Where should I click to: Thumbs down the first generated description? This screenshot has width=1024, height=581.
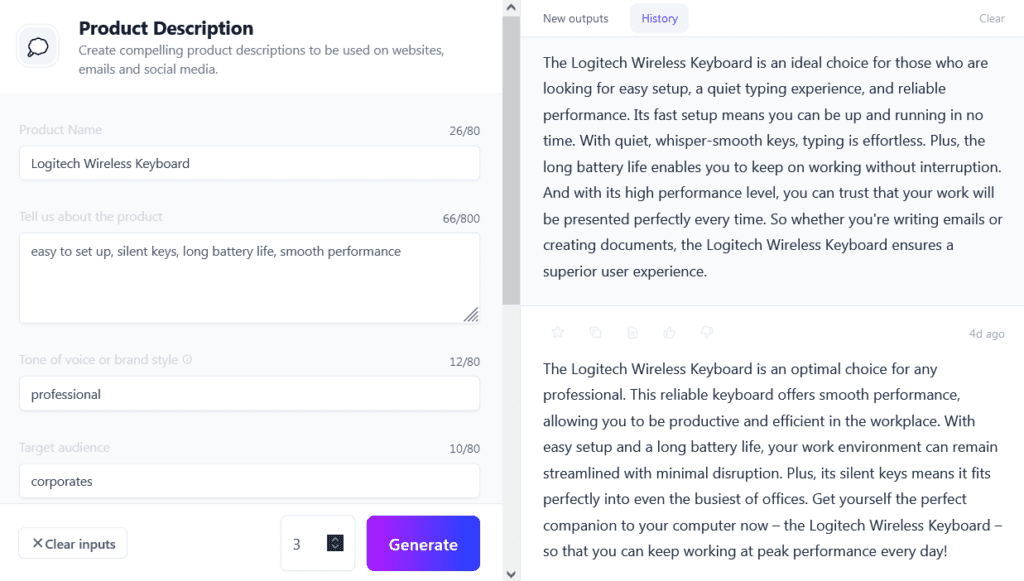pyautogui.click(x=705, y=332)
